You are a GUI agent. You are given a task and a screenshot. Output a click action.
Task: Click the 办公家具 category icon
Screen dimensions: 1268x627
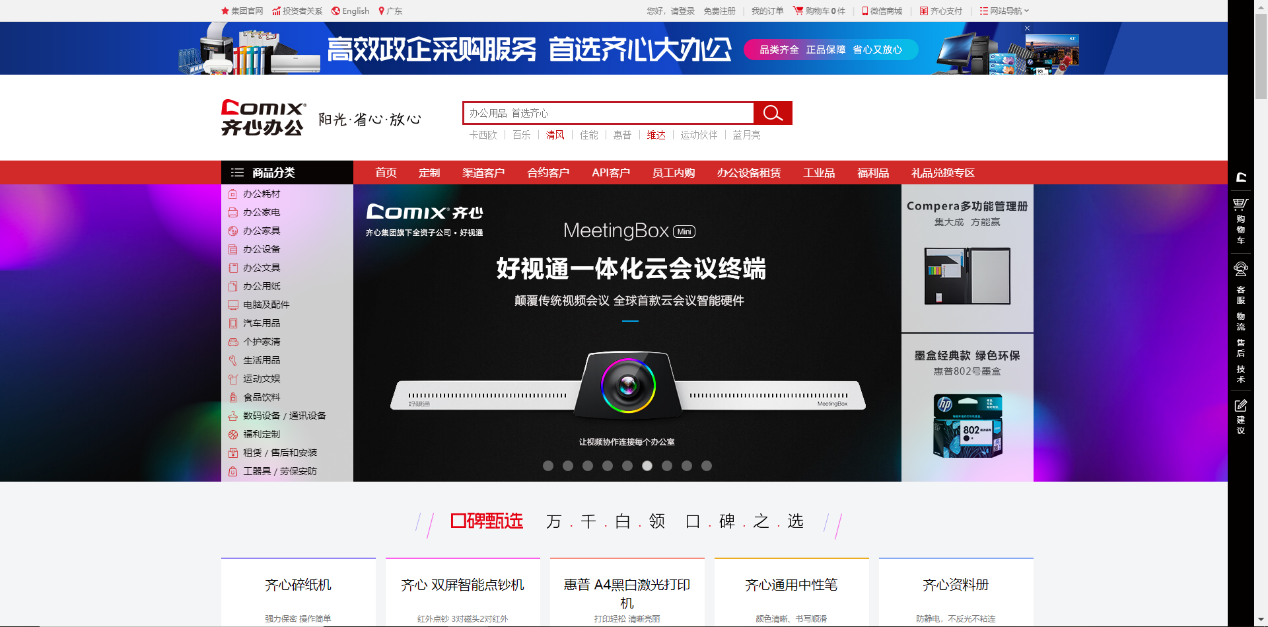[x=233, y=231]
